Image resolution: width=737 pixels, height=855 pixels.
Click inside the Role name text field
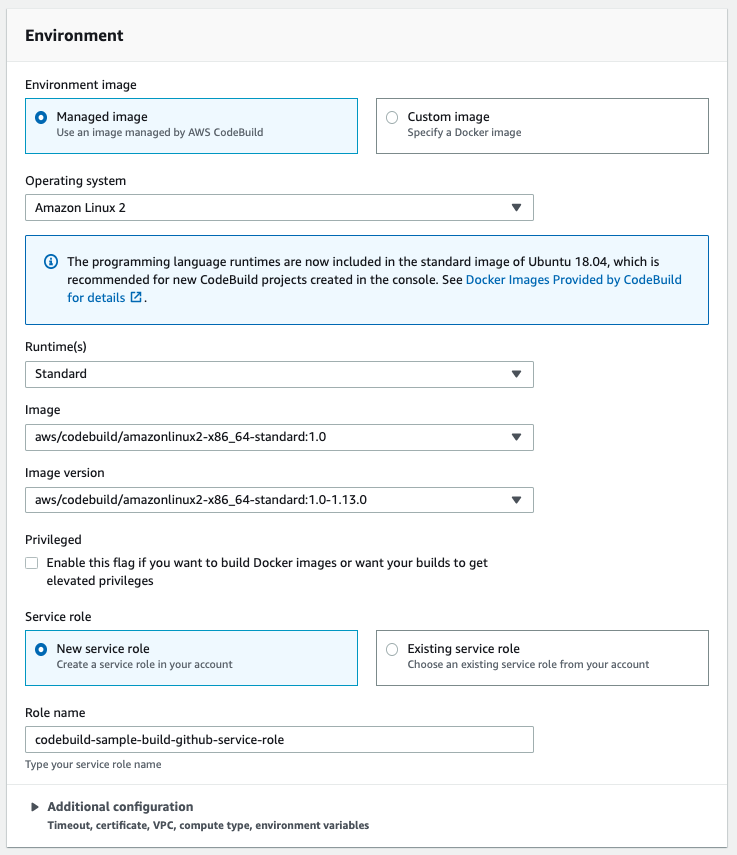pos(278,740)
